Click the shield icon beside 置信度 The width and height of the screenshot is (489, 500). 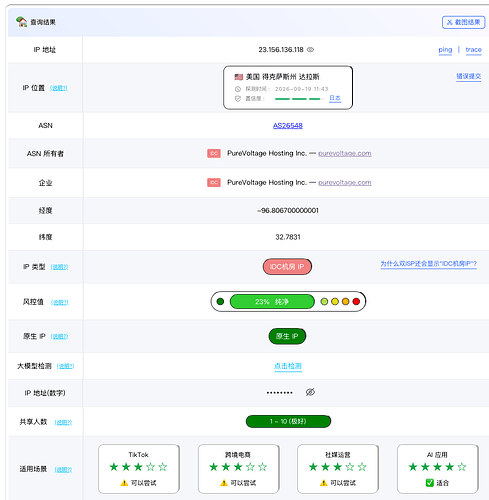(x=238, y=99)
